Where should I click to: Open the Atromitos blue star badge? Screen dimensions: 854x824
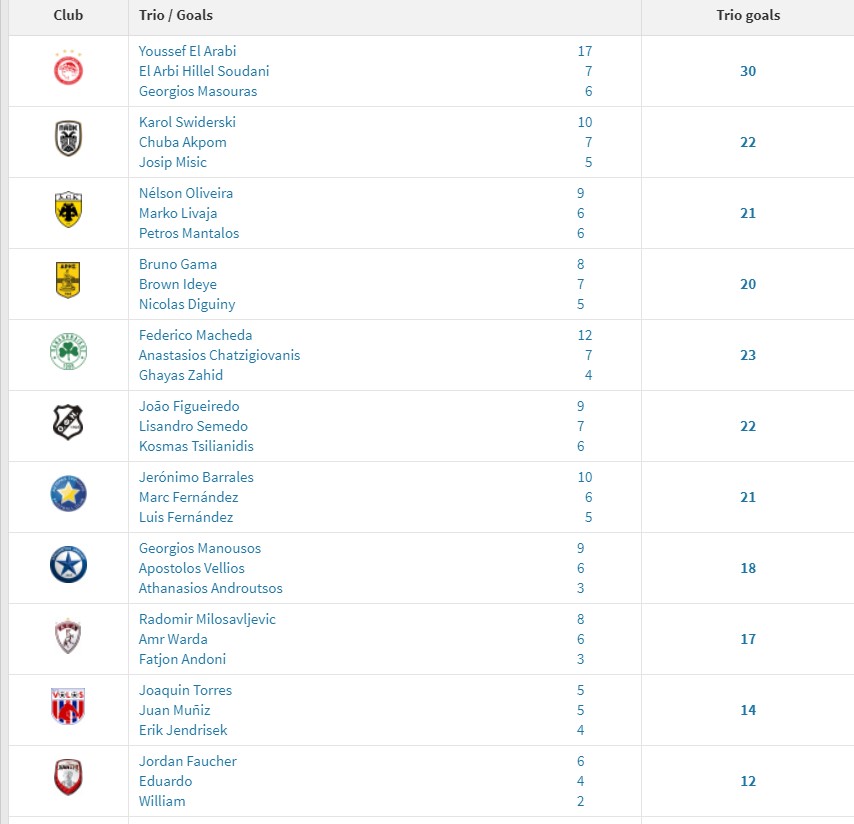pyautogui.click(x=68, y=564)
